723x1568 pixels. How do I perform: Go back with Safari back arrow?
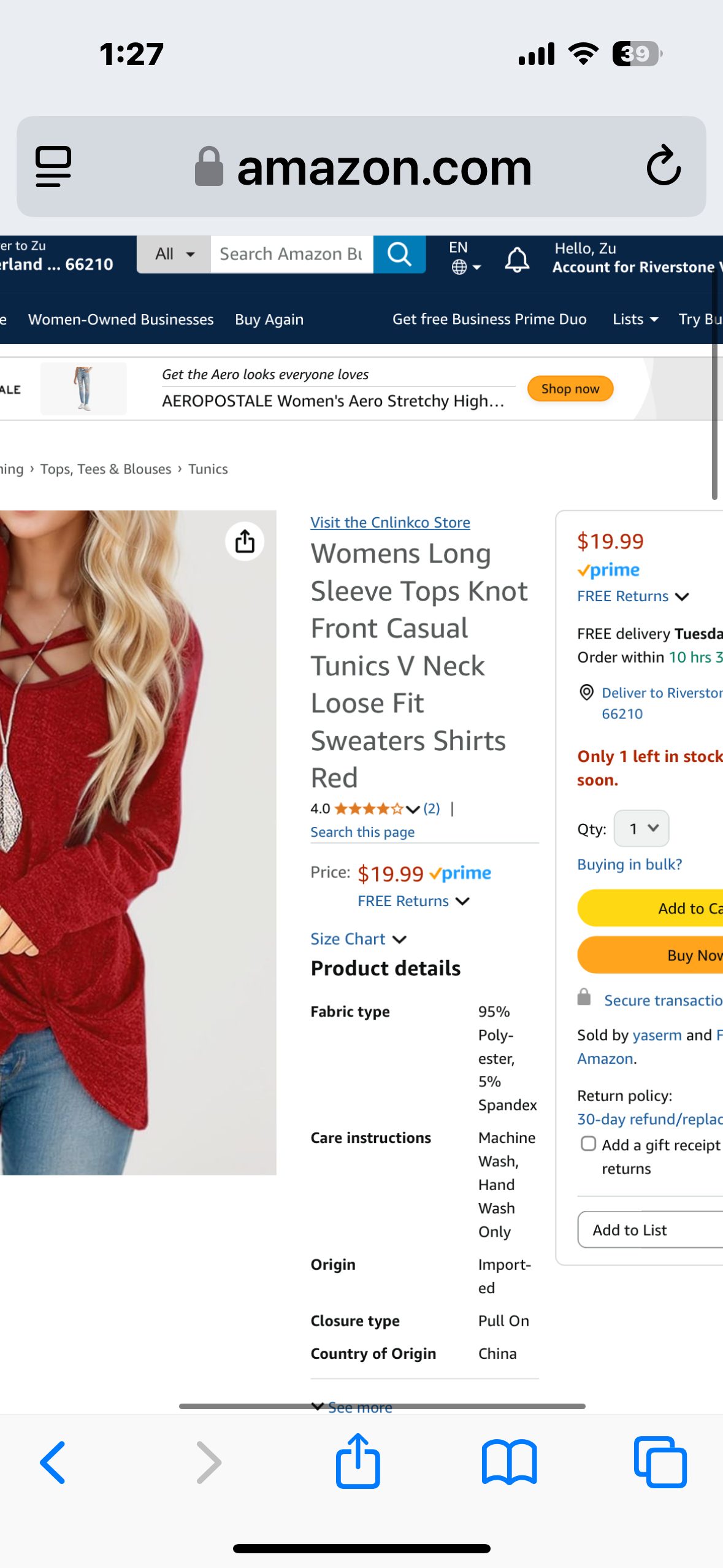tap(53, 1462)
